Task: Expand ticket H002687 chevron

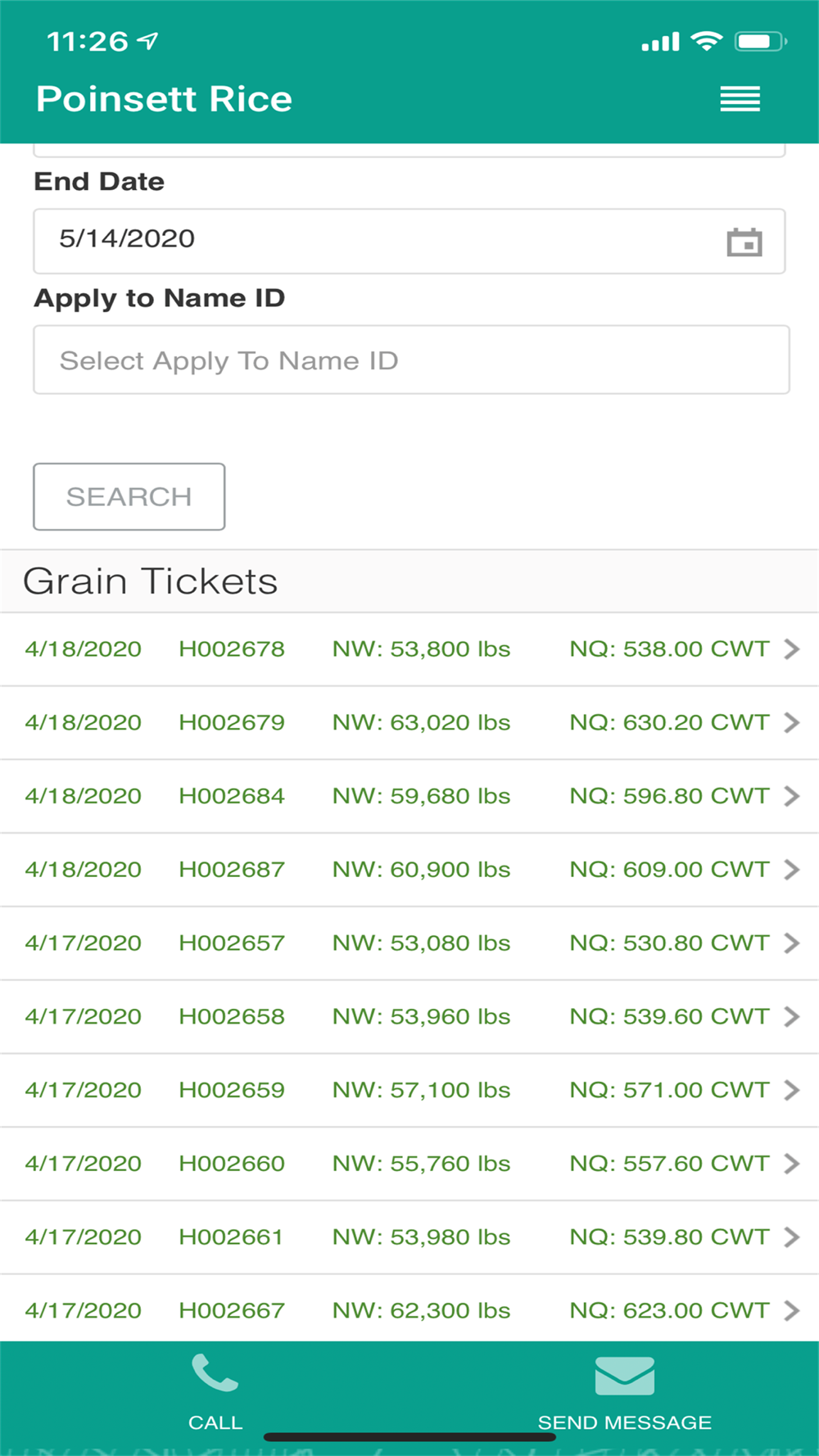Action: tap(791, 870)
